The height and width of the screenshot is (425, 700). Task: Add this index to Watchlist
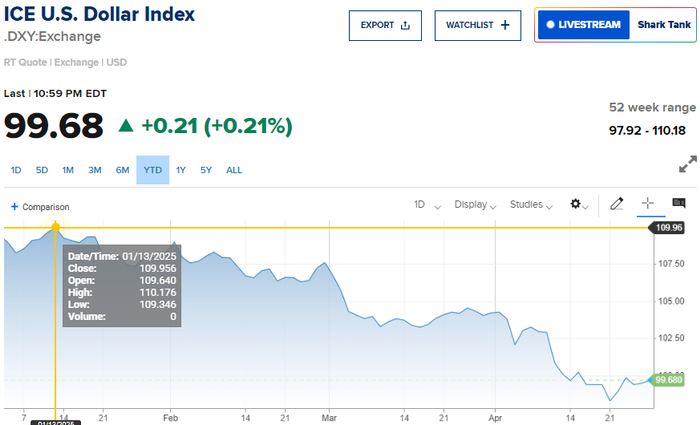point(483,25)
